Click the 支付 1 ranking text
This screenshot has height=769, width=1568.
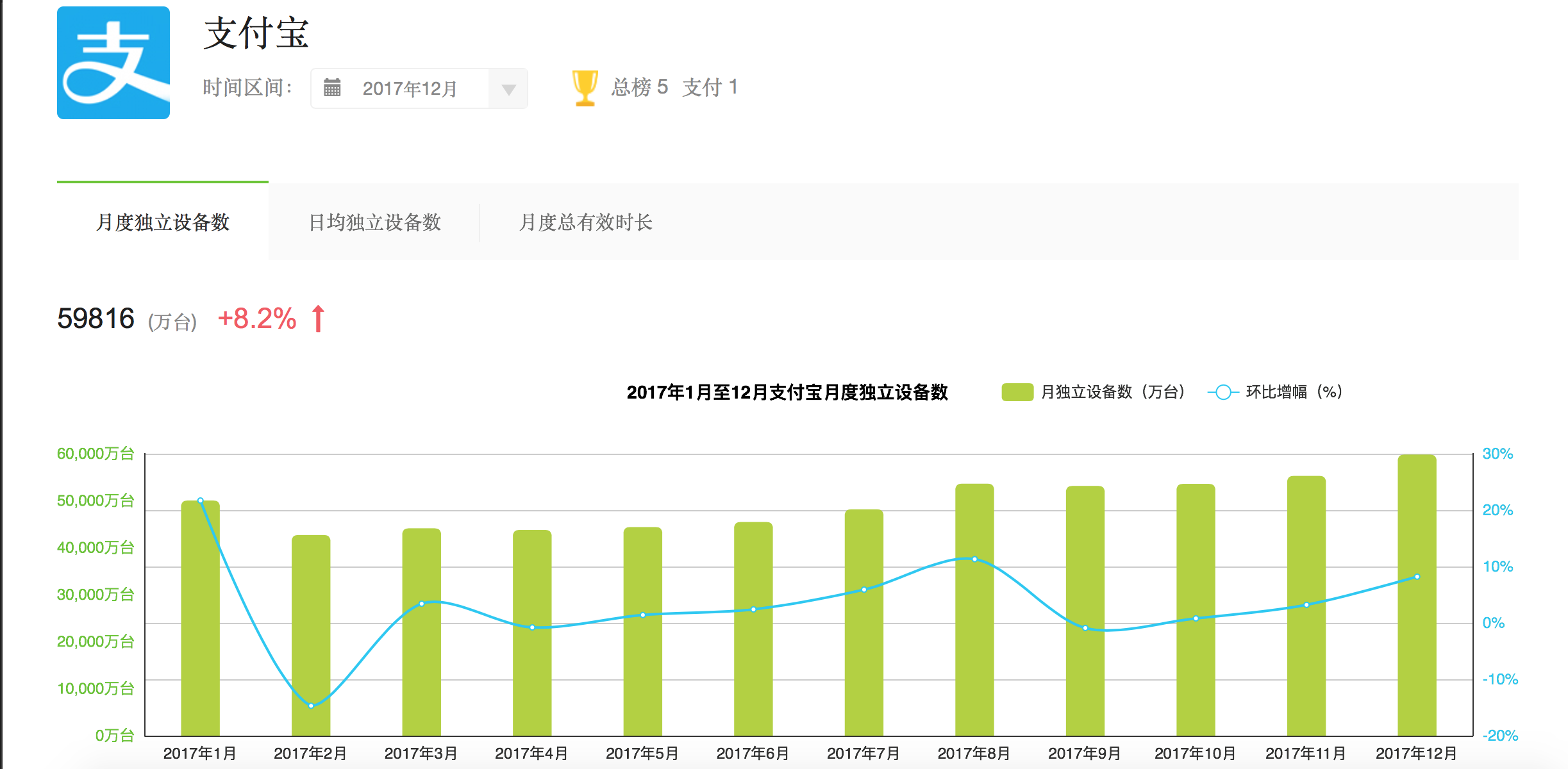(x=710, y=87)
